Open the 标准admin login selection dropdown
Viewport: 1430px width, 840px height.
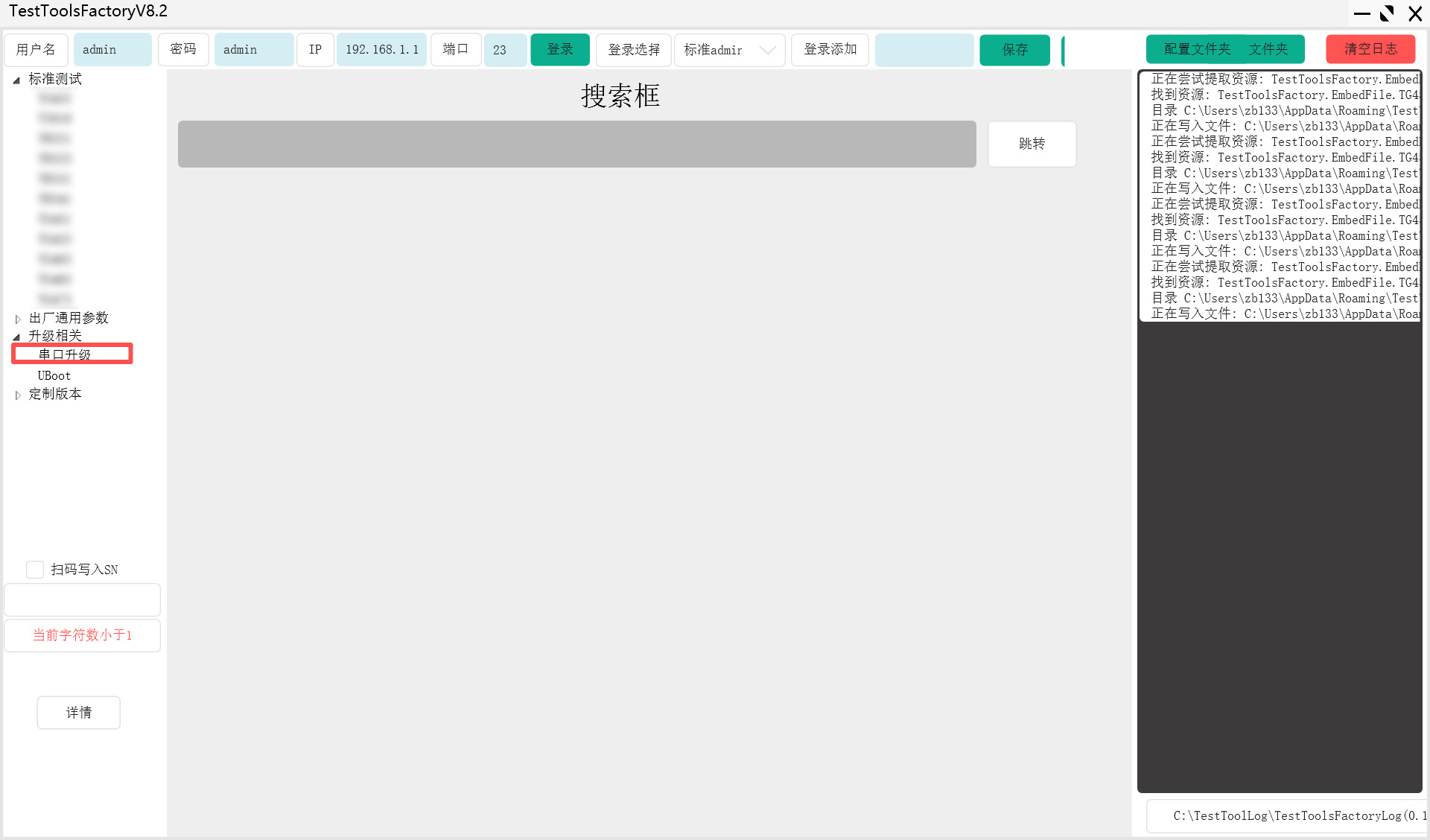767,50
